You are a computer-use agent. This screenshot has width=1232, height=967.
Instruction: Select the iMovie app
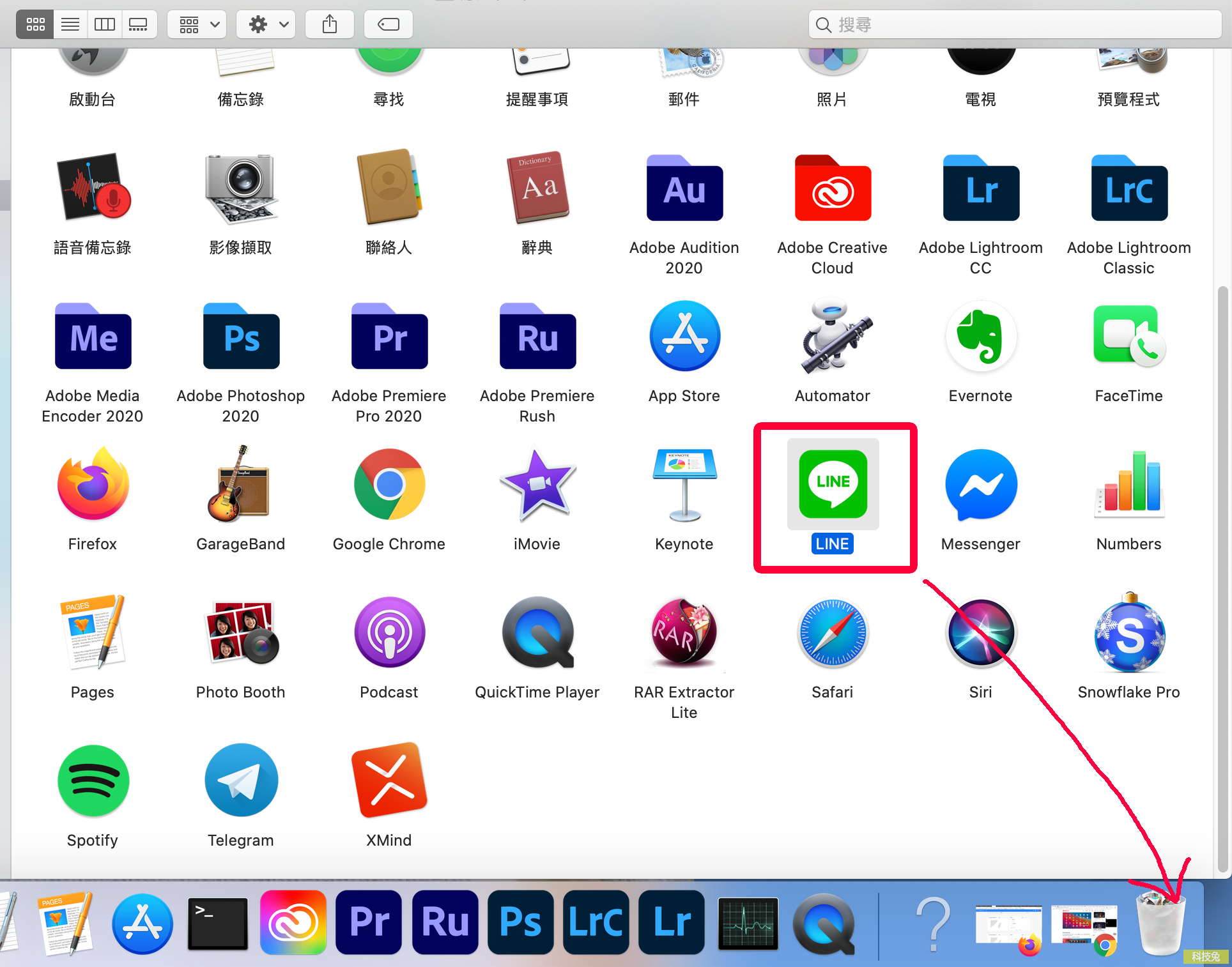click(537, 484)
